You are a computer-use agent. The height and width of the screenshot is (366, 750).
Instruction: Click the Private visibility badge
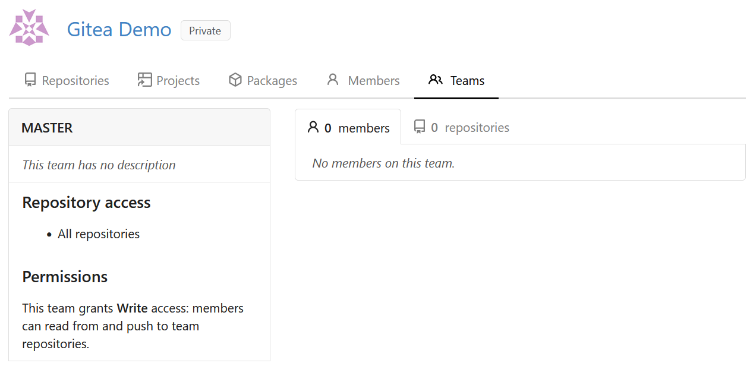205,31
